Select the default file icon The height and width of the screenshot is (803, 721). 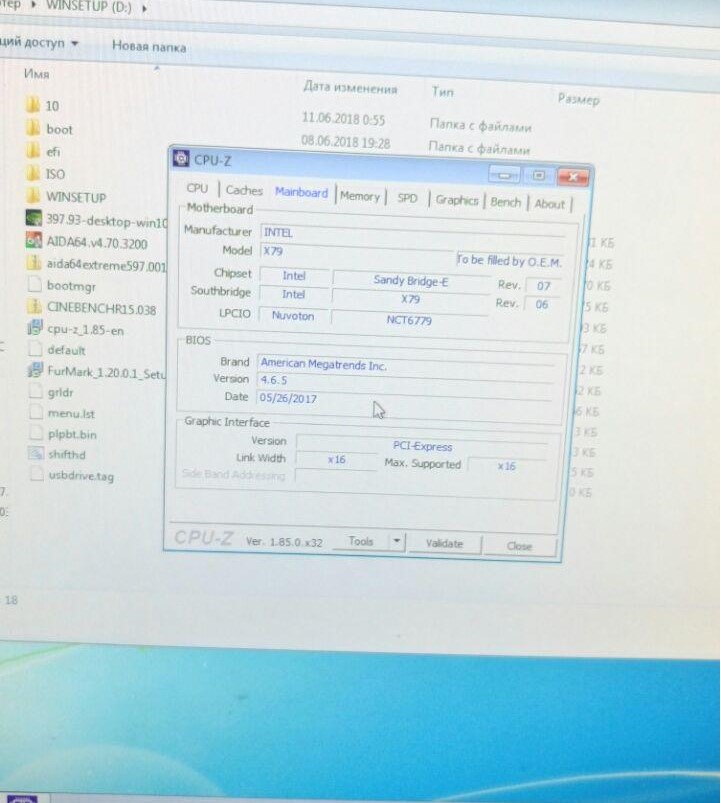(35, 349)
